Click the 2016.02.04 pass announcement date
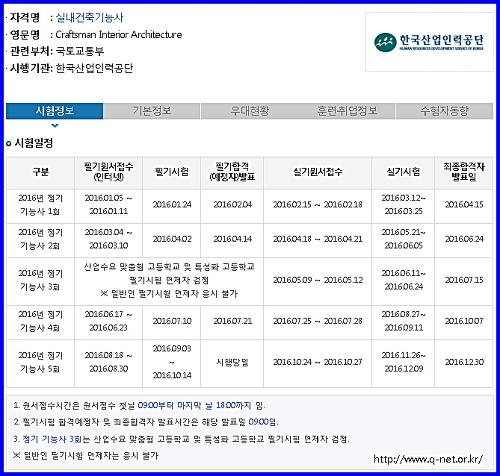 [233, 205]
